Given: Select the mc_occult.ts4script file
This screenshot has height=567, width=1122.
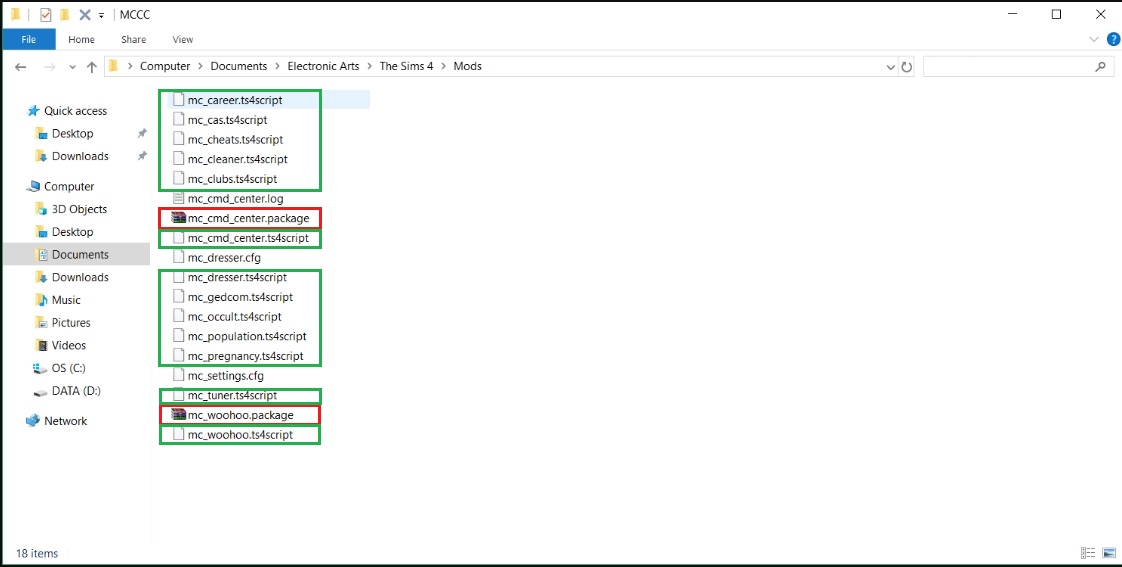Looking at the screenshot, I should 235,316.
